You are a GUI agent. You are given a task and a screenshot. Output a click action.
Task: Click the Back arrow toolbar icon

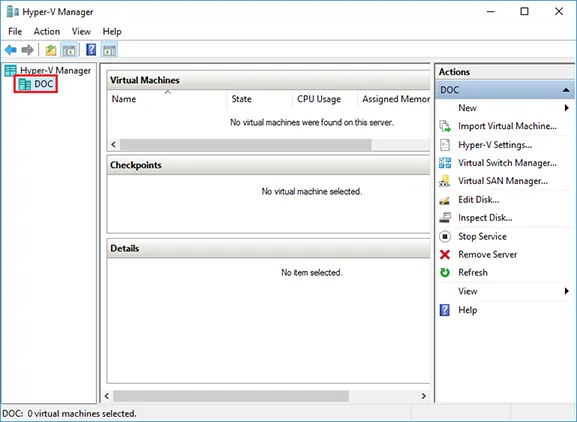tap(11, 50)
